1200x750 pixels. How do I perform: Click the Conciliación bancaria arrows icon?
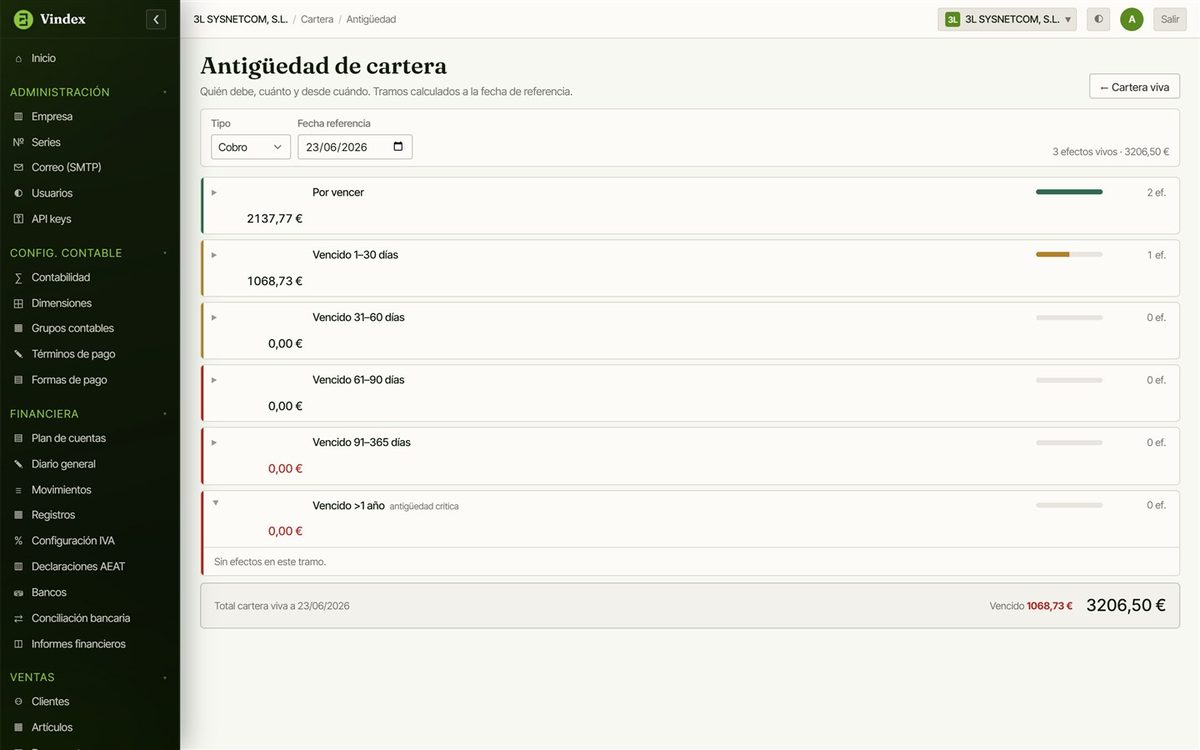pyautogui.click(x=18, y=619)
